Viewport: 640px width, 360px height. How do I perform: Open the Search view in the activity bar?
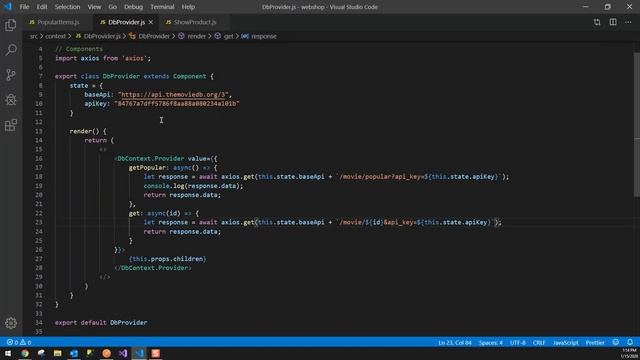(11, 50)
